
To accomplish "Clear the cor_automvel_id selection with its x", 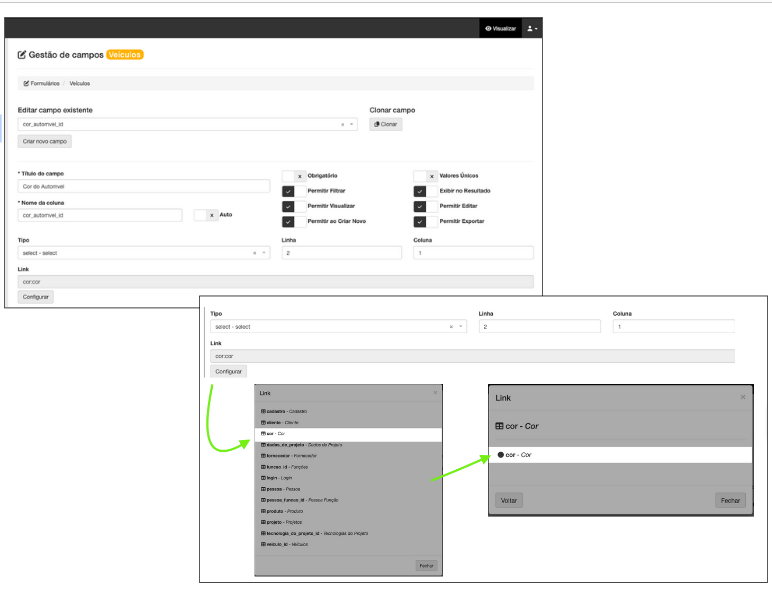I will [343, 125].
